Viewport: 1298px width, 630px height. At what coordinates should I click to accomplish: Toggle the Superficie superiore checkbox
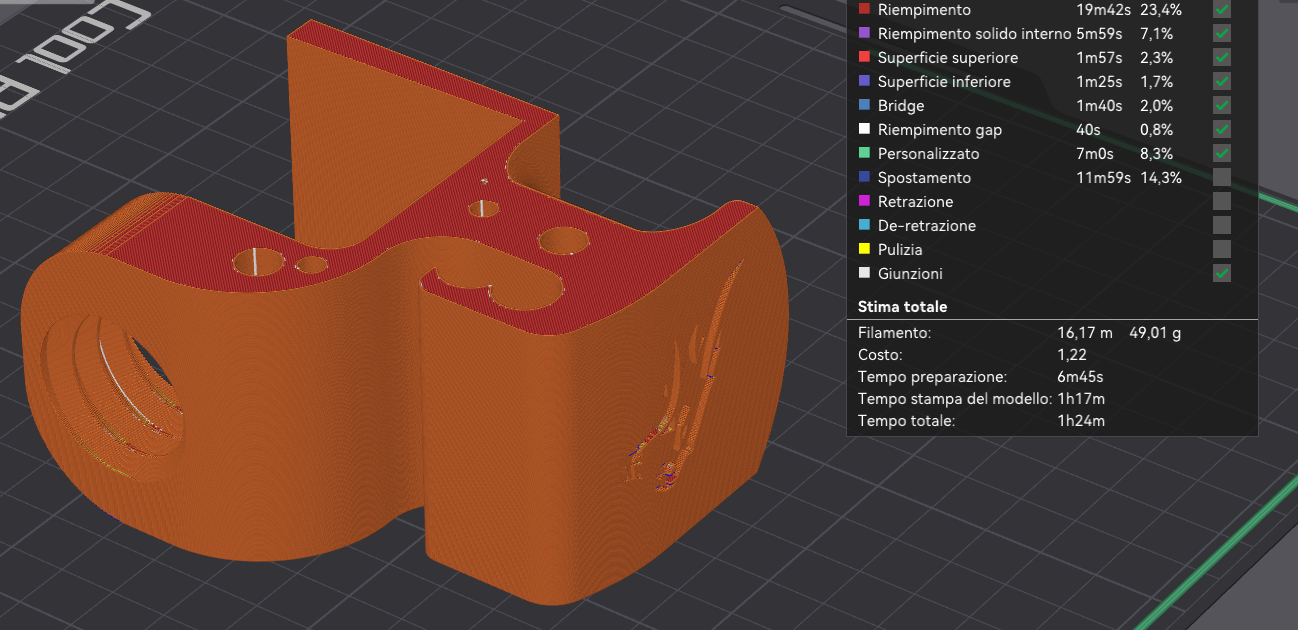[x=1222, y=58]
